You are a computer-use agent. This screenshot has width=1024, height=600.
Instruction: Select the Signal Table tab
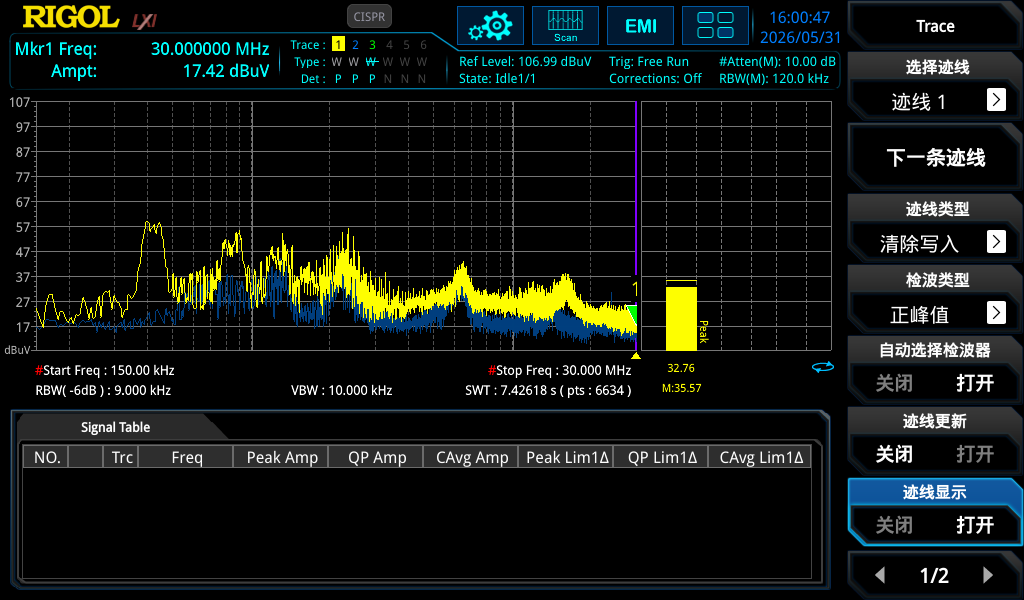click(116, 427)
